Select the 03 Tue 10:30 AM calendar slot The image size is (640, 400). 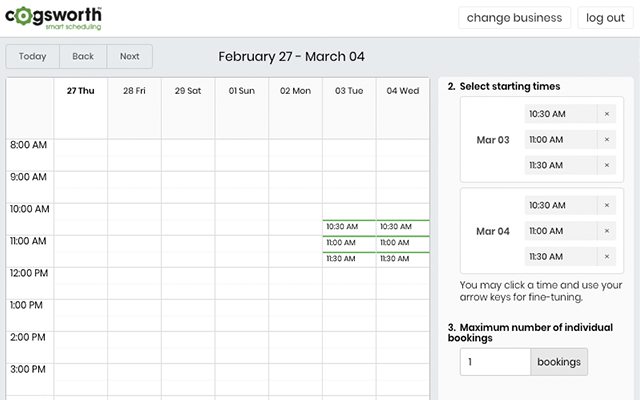pos(349,227)
